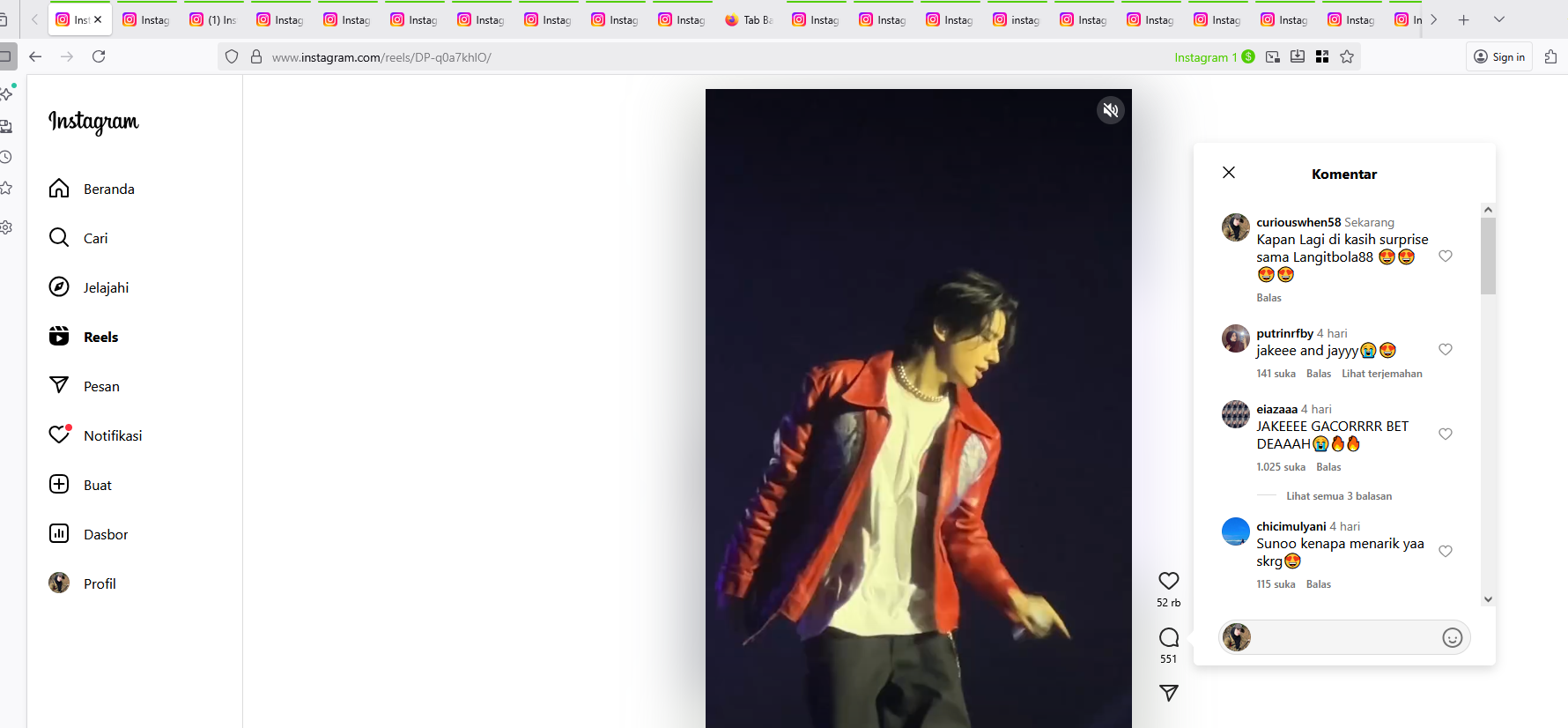The image size is (1568, 728).
Task: Like the reel with heart icon
Action: (x=1169, y=581)
